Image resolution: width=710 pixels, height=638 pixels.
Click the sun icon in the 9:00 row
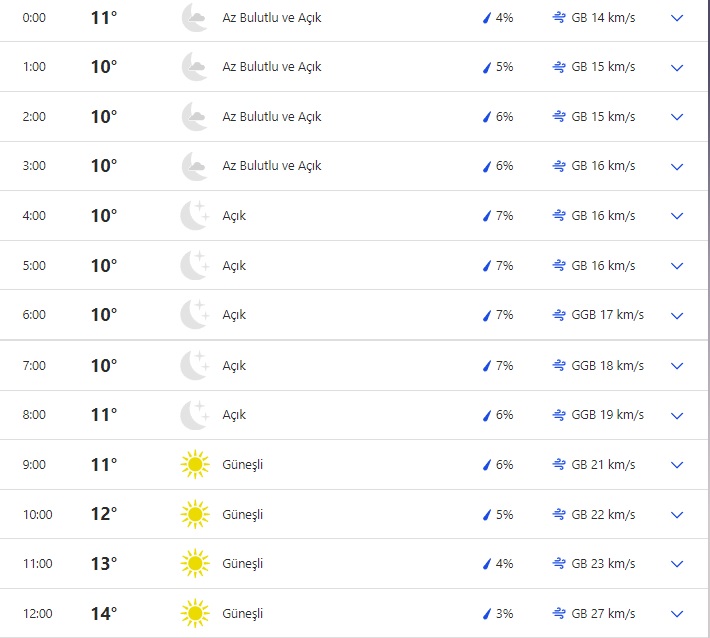pos(194,465)
